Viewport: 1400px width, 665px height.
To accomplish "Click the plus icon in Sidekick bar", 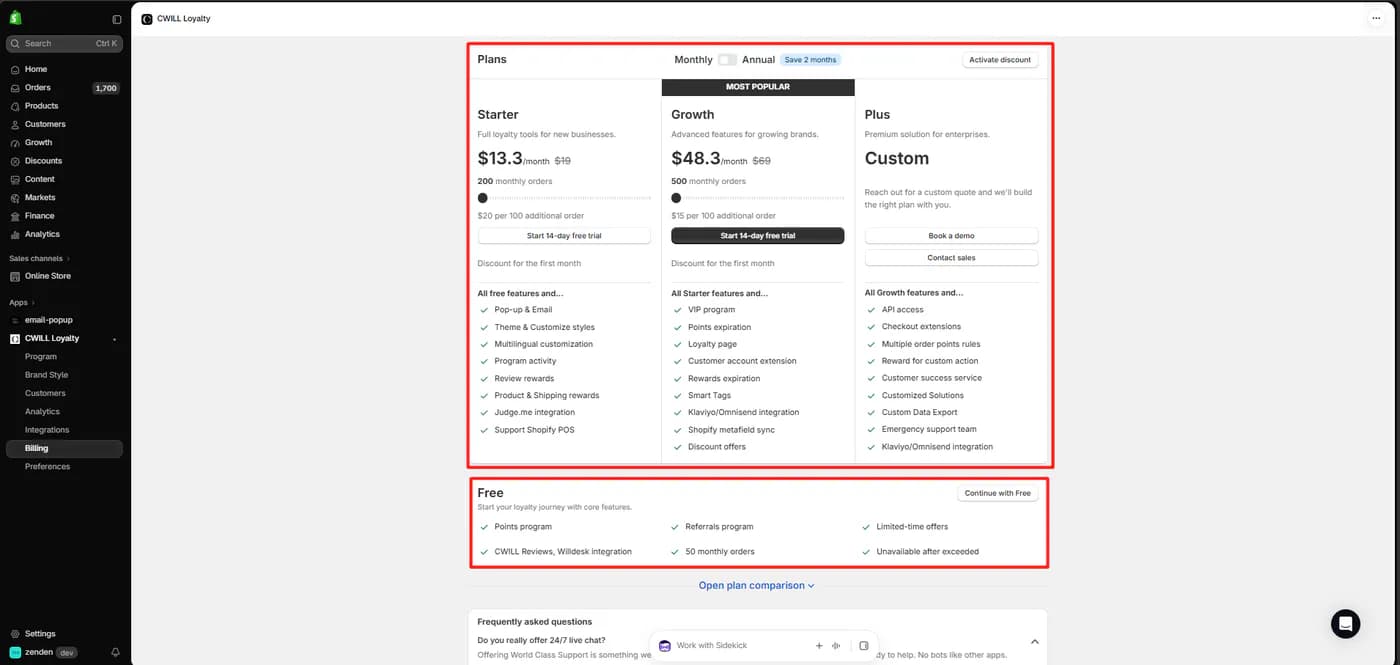I will (819, 646).
